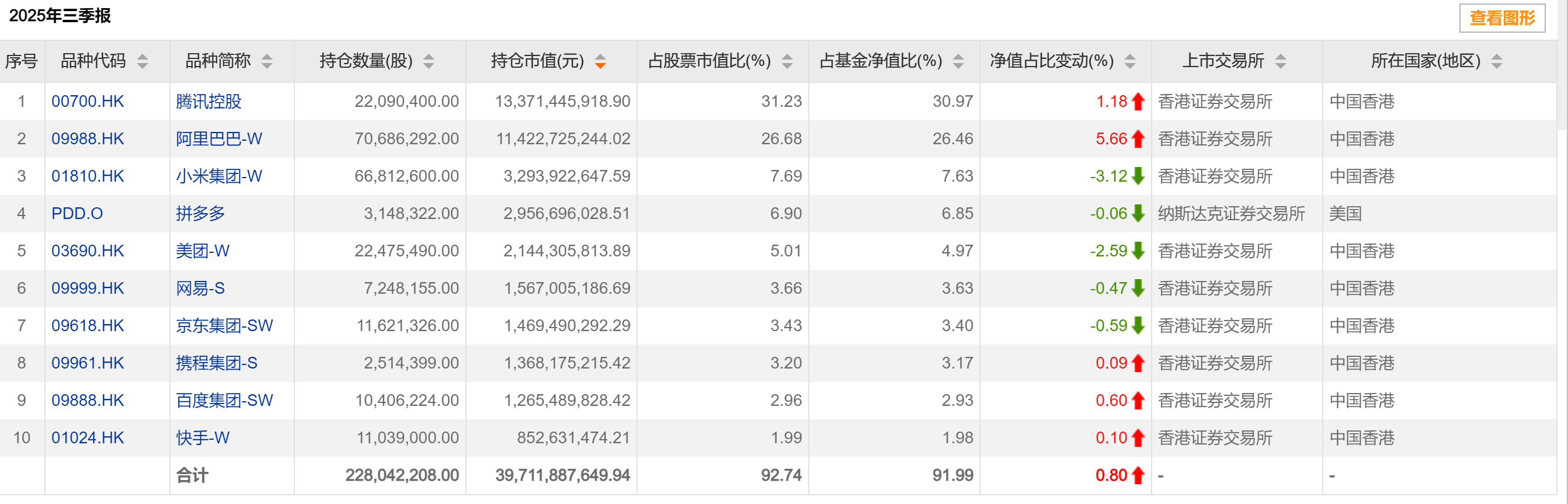Click the 序号 column header
Screen dimensions: 1568x504
click(21, 61)
